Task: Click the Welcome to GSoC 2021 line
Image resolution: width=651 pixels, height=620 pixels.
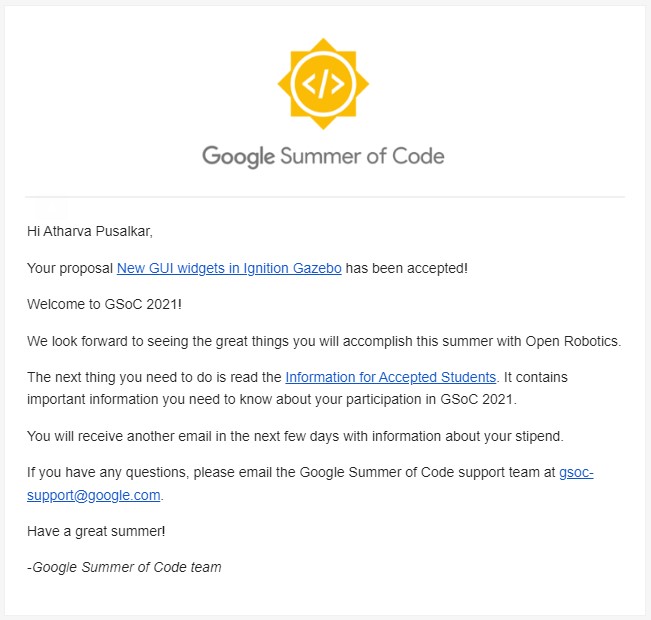Action: [104, 304]
